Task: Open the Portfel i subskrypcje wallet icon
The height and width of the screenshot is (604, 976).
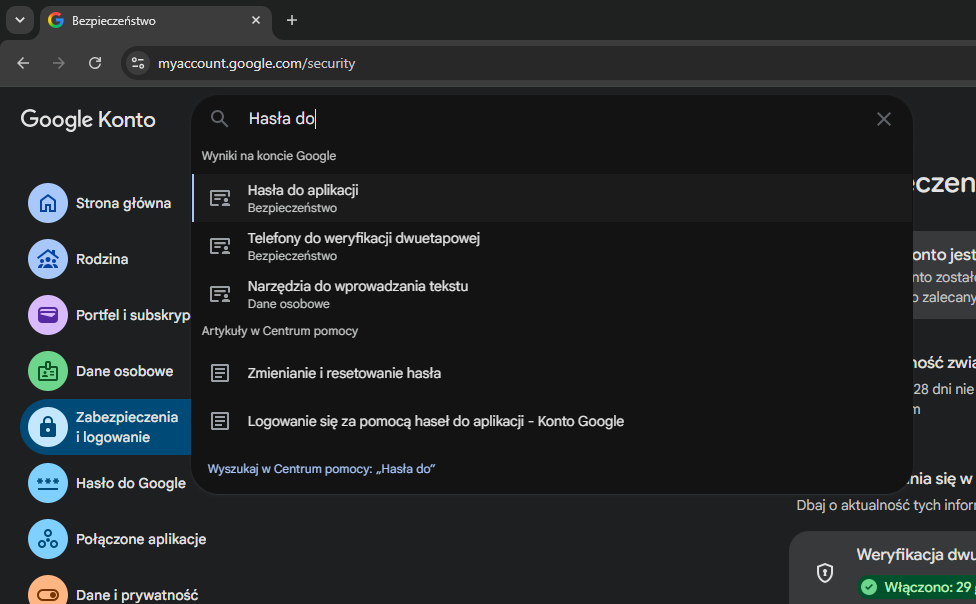Action: (48, 315)
